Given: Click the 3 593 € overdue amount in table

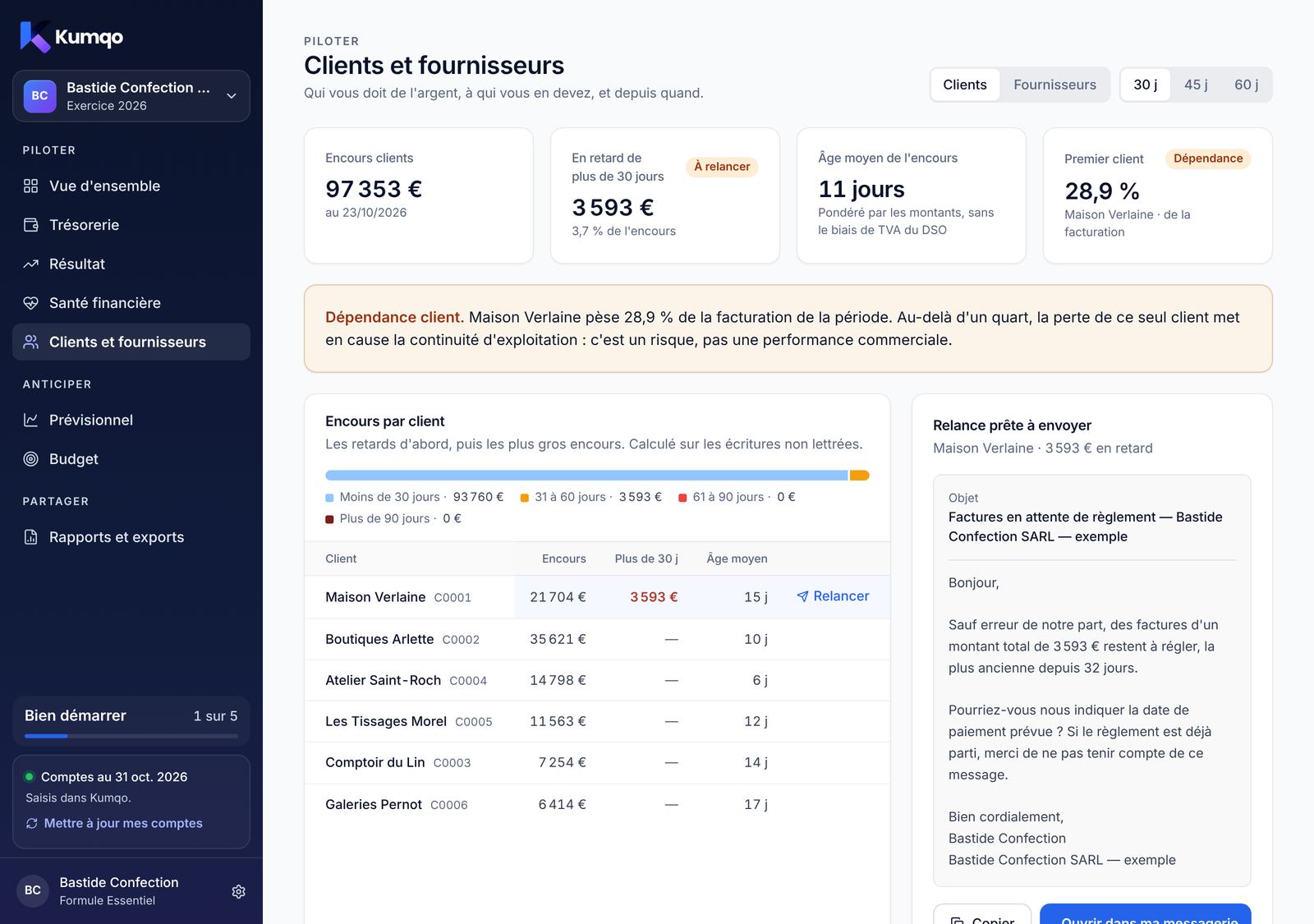Looking at the screenshot, I should point(654,597).
